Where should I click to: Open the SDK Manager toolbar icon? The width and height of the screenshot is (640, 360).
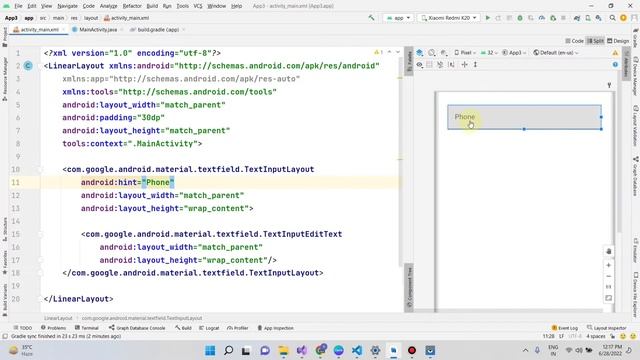point(598,18)
